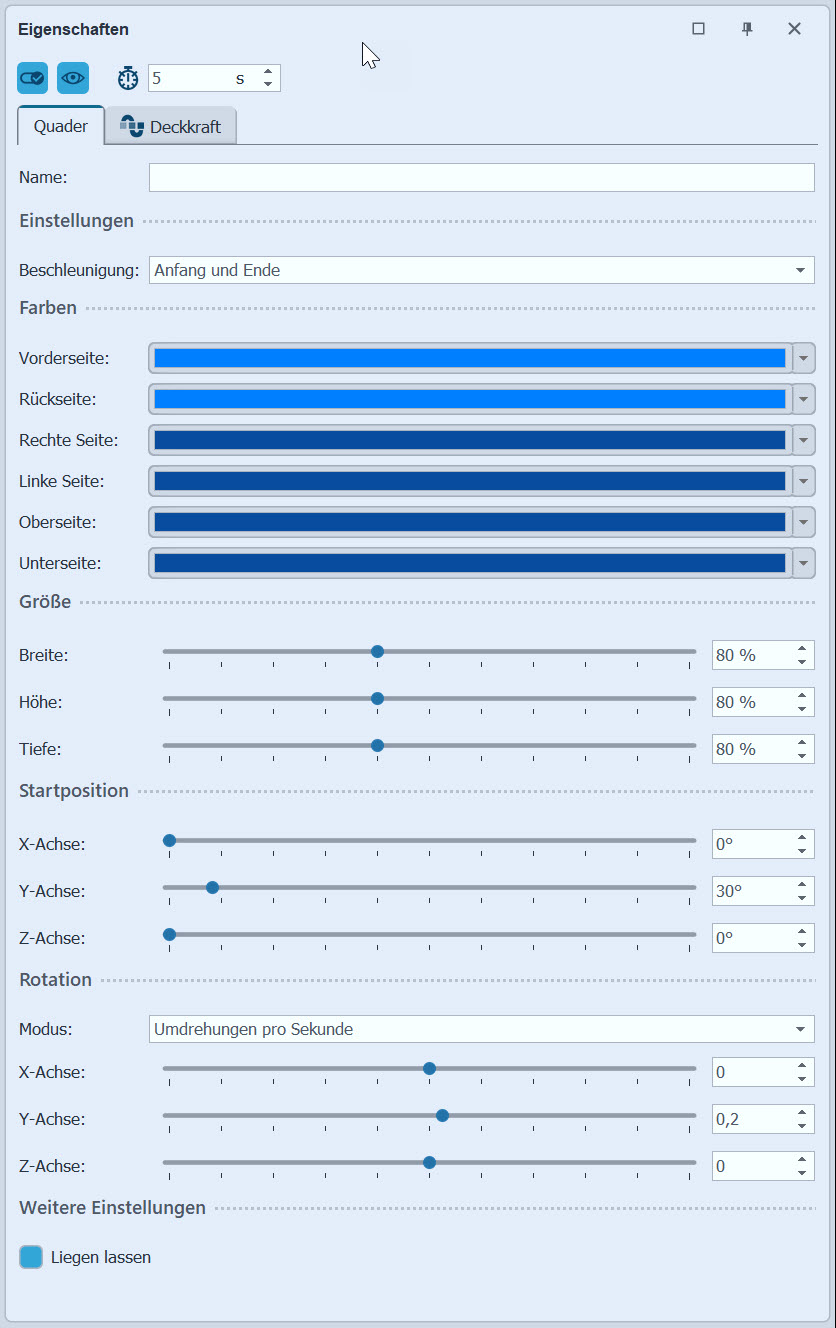Click the Startposition Y-Achse slider handle
The width and height of the screenshot is (836, 1328).
click(x=212, y=887)
